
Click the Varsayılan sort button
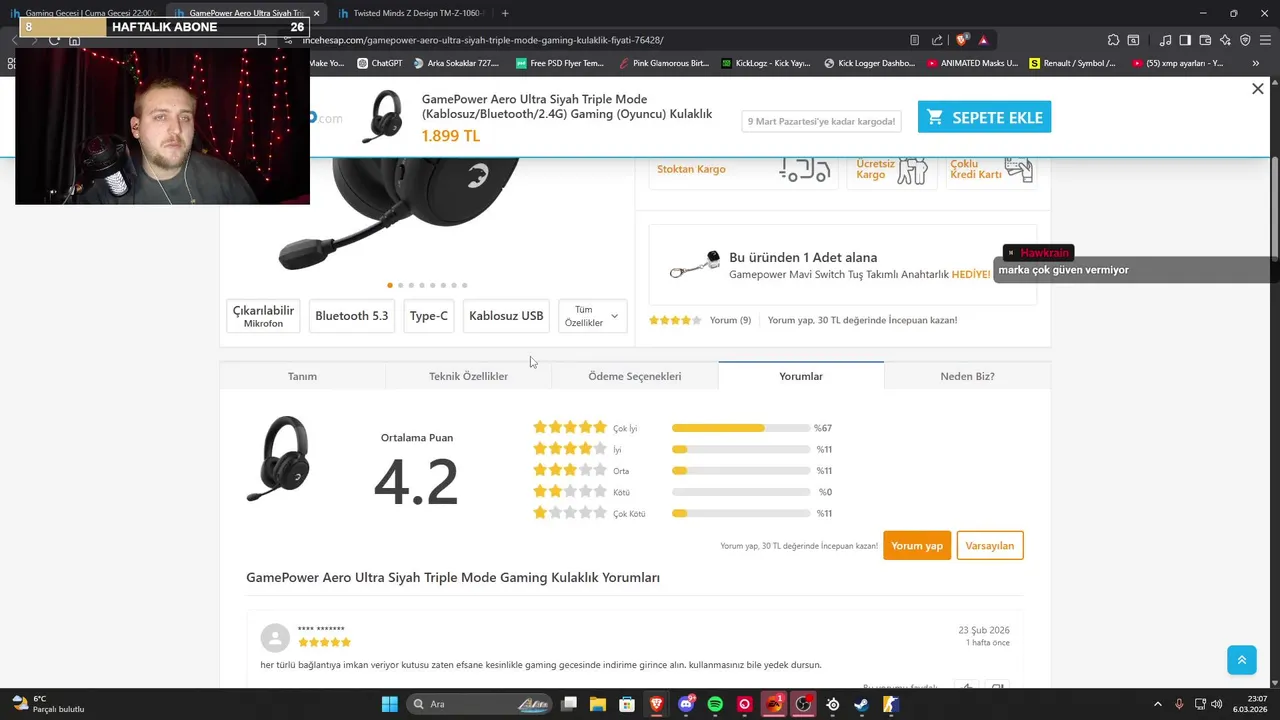click(x=990, y=545)
